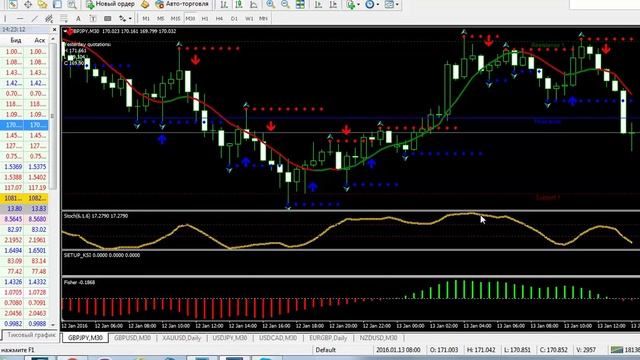
Task: Switch to NZDUSD,M30 chart tab
Action: [378, 338]
